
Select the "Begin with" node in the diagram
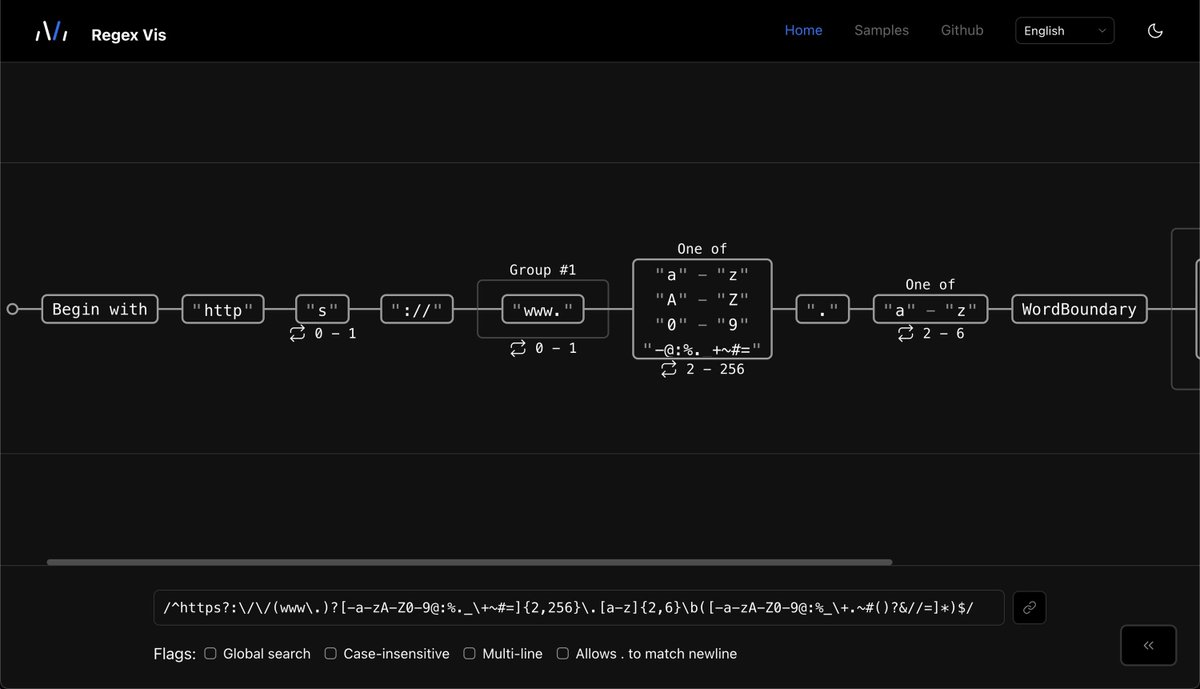tap(99, 309)
